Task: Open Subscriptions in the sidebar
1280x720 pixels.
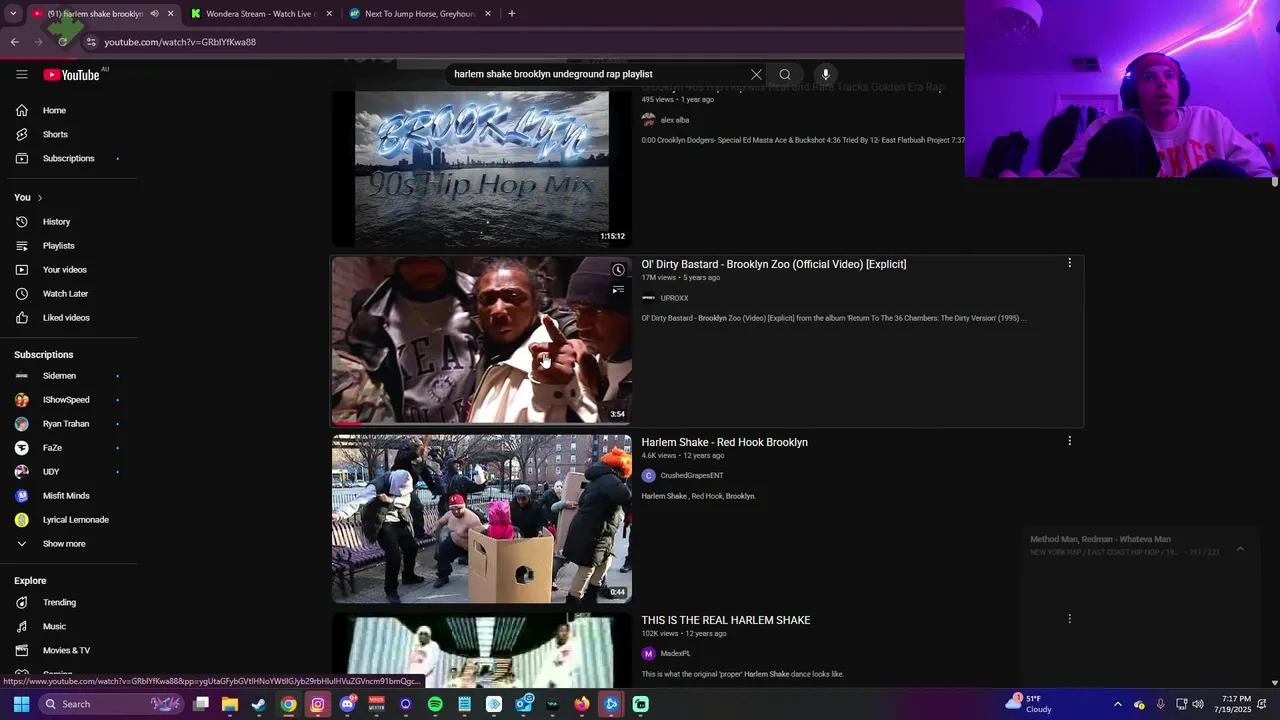Action: point(68,158)
